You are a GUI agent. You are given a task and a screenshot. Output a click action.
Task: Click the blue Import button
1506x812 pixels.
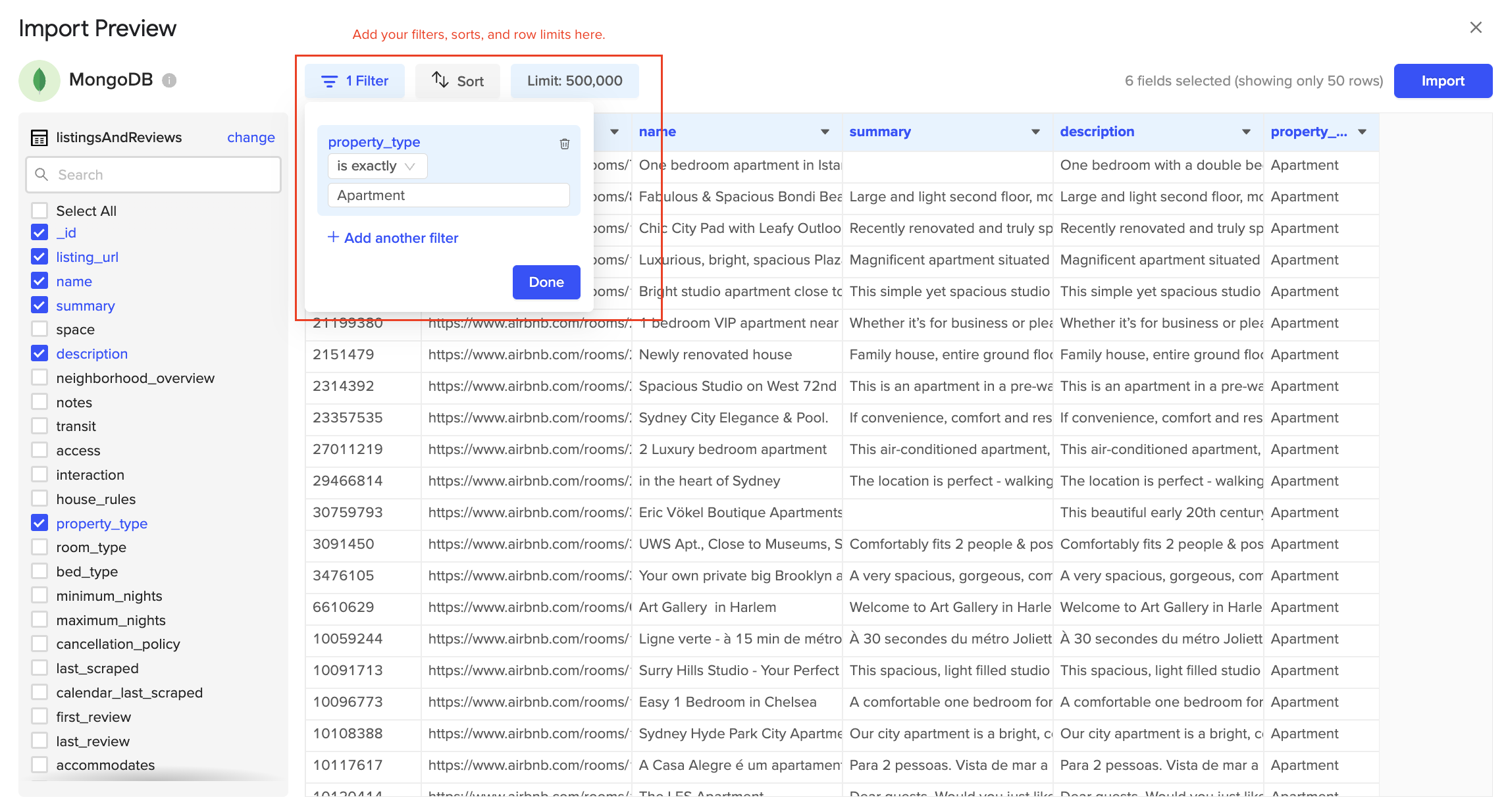[x=1442, y=81]
